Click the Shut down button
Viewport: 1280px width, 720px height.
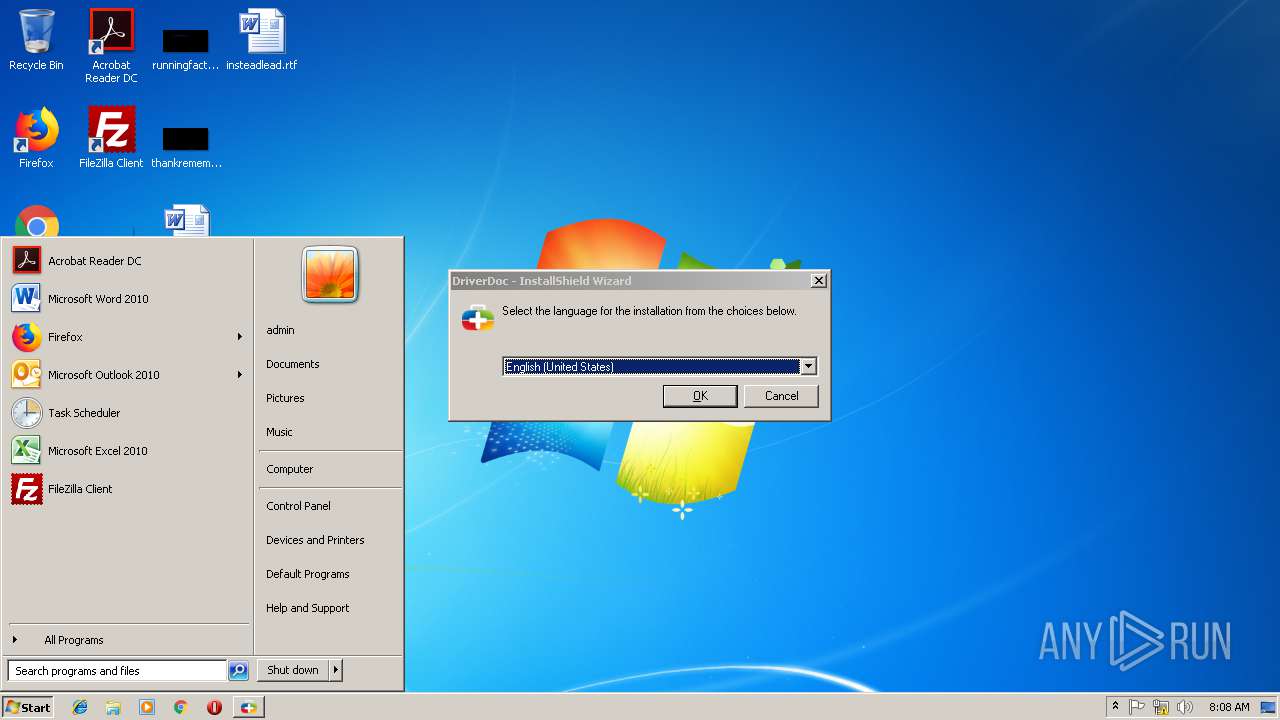[x=293, y=670]
